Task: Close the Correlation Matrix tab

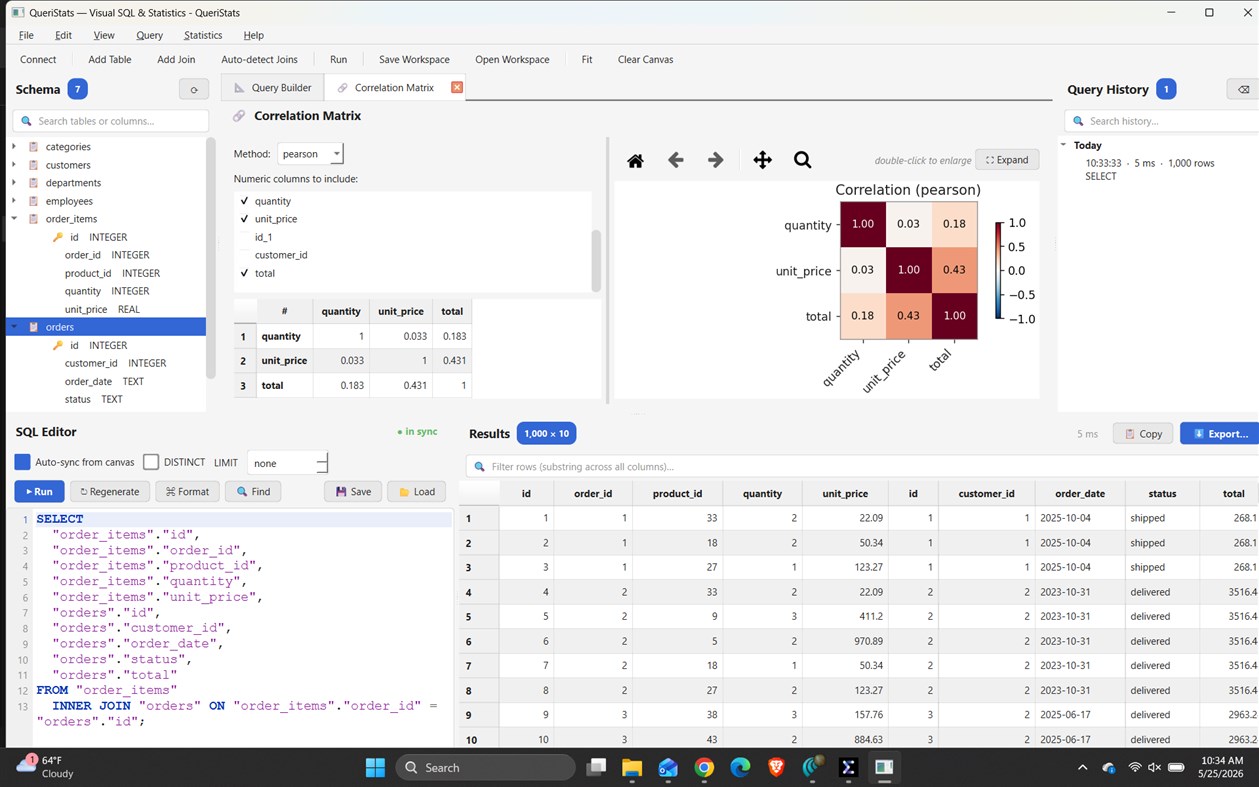Action: [x=457, y=87]
